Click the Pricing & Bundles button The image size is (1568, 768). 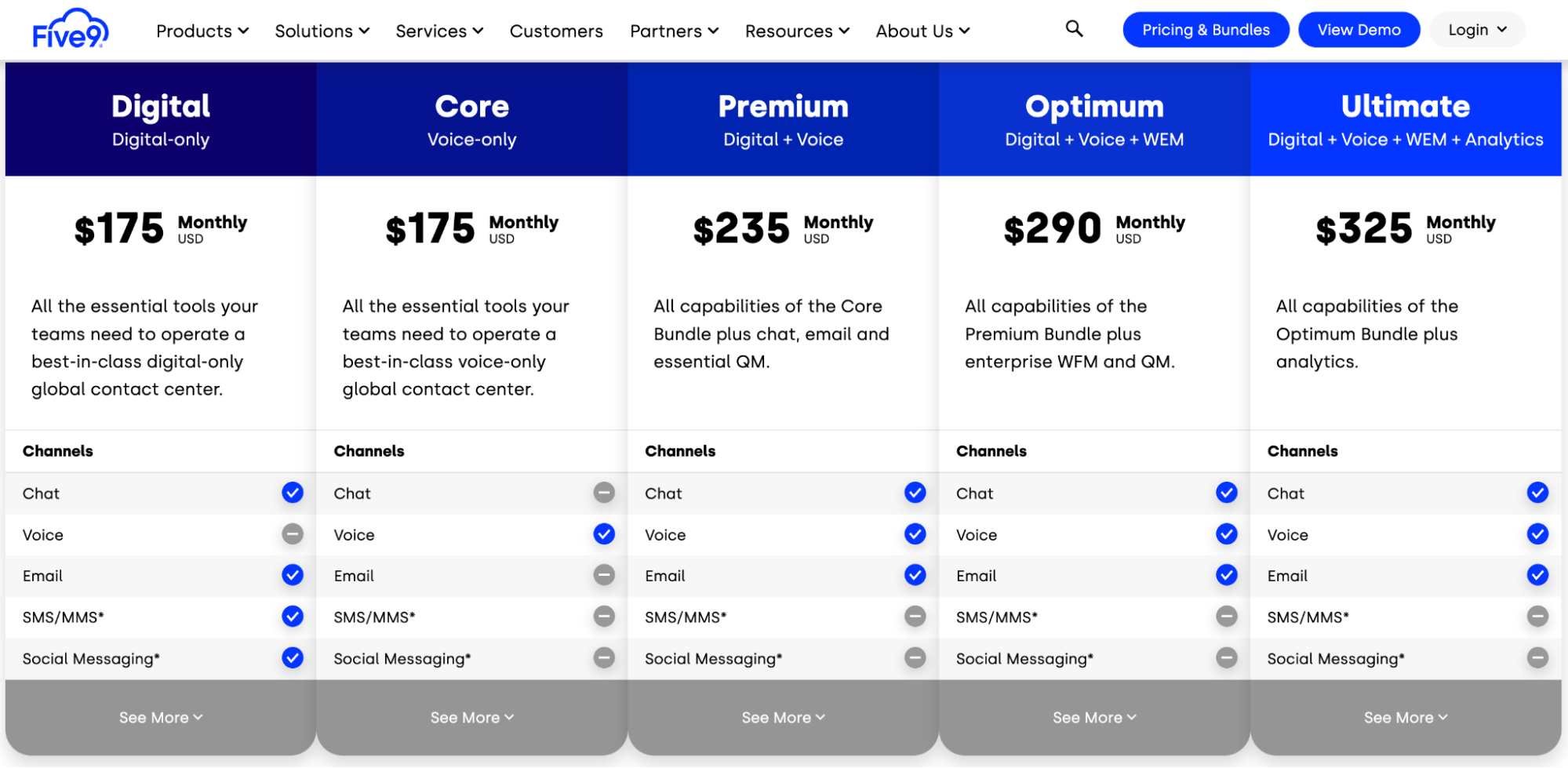1206,30
